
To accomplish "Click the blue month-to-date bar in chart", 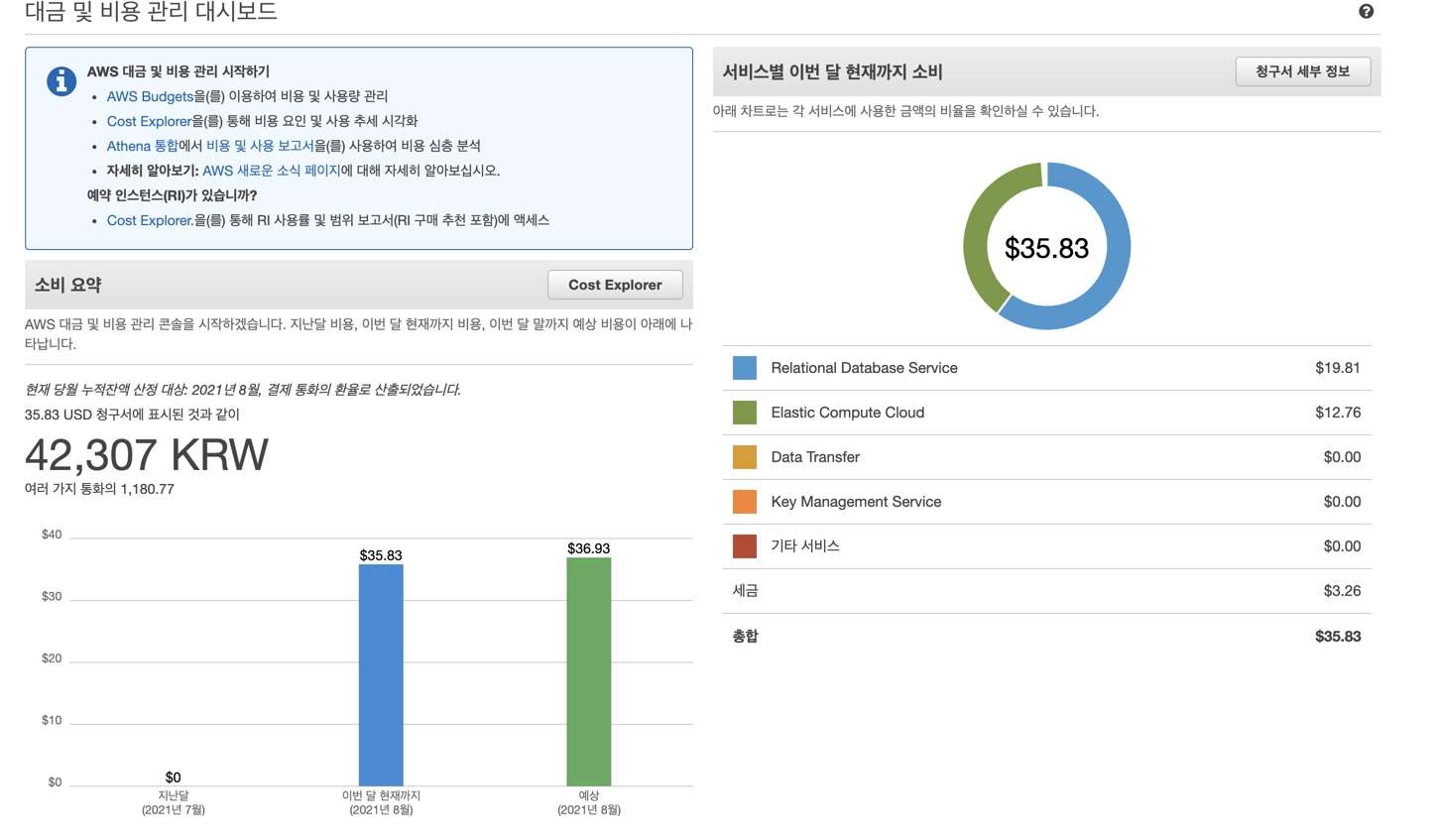I will [x=381, y=674].
